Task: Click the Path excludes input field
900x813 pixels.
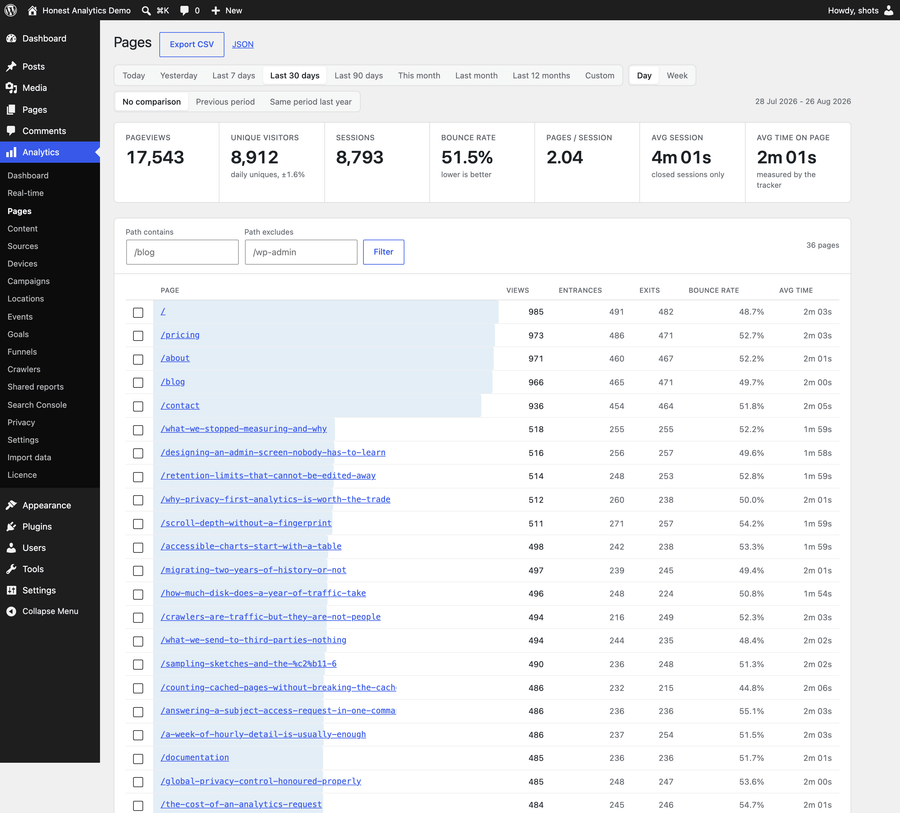Action: (301, 252)
